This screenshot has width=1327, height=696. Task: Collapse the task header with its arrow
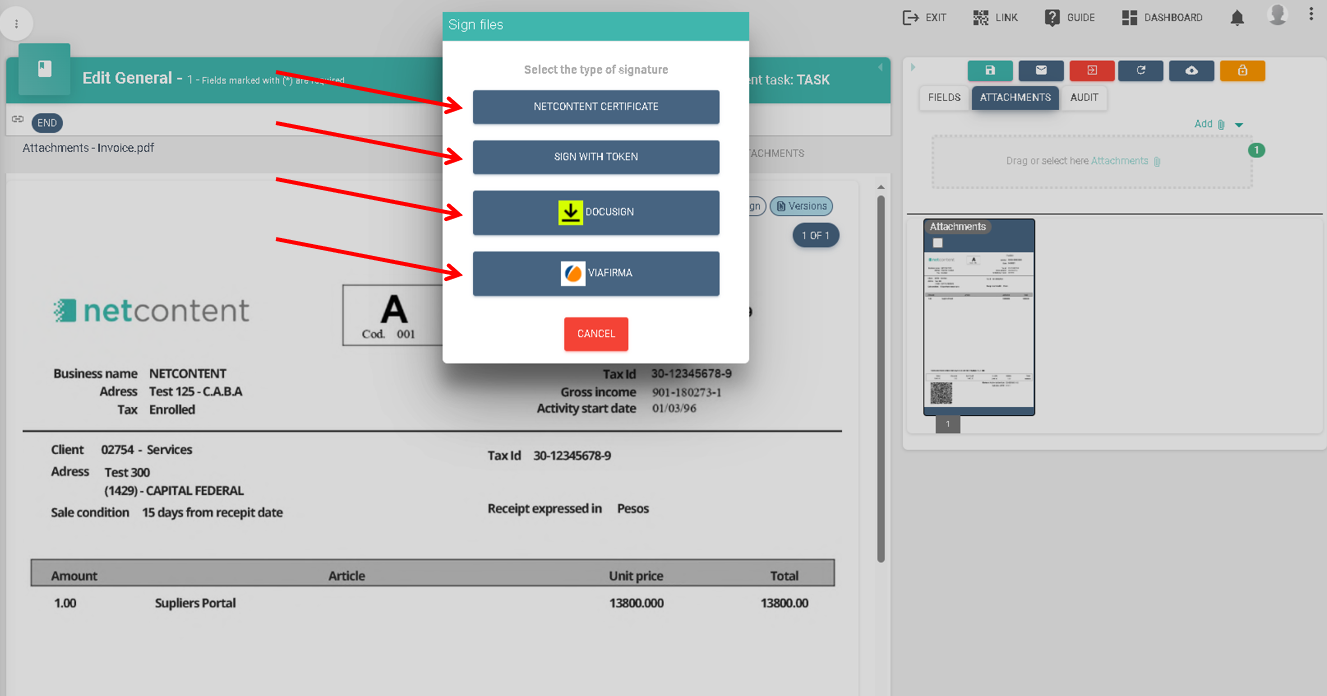pyautogui.click(x=880, y=67)
